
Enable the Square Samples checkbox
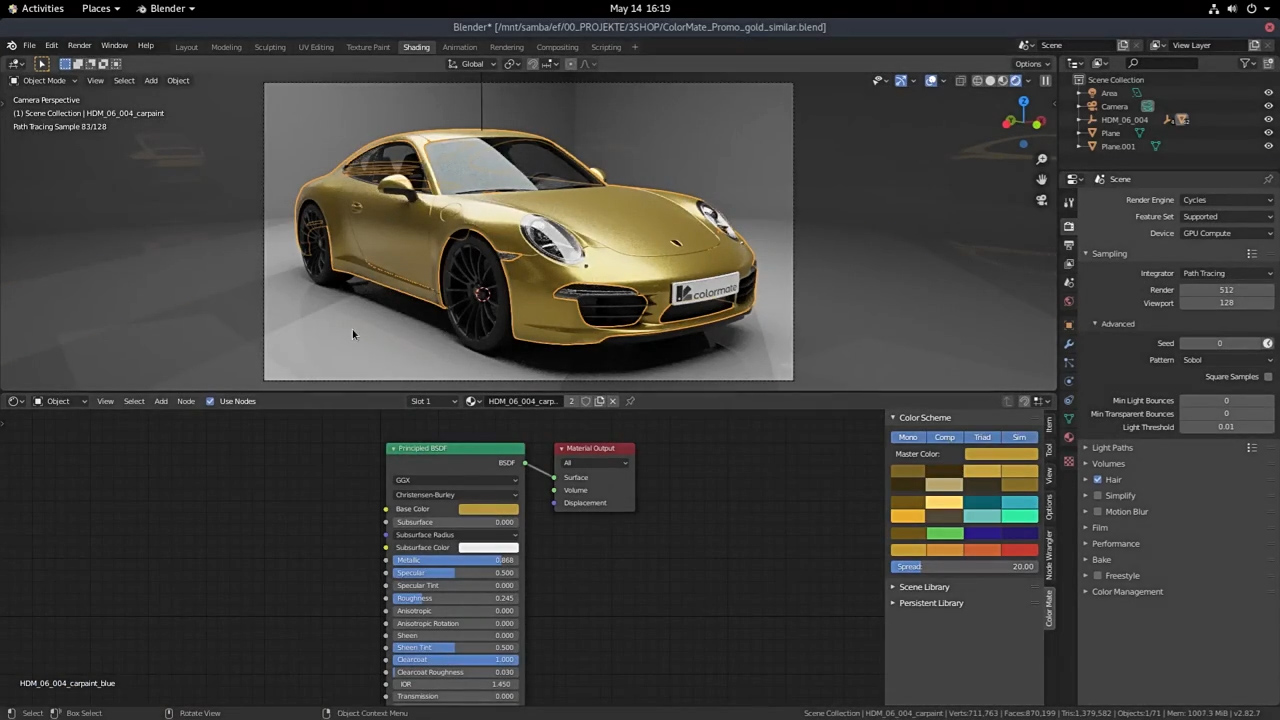click(1268, 377)
